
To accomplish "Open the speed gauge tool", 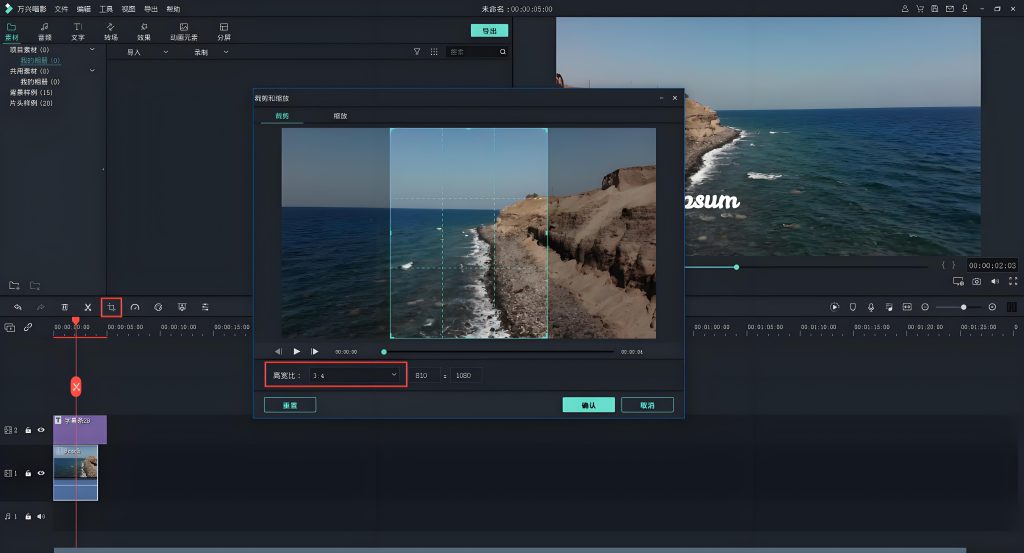I will click(x=135, y=307).
